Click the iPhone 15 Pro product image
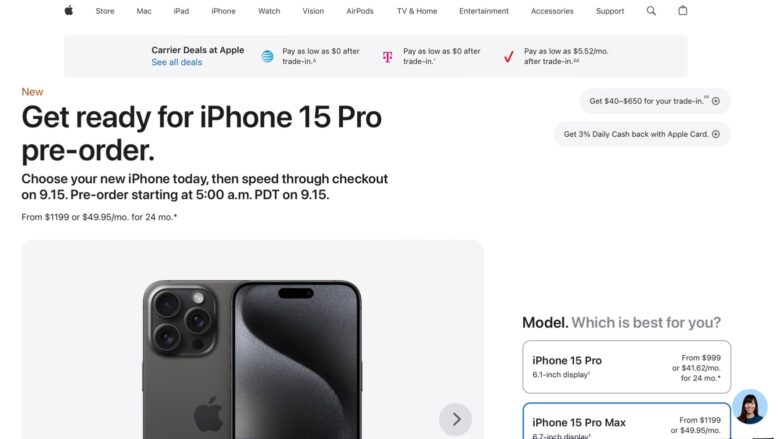The height and width of the screenshot is (439, 780). point(252,359)
